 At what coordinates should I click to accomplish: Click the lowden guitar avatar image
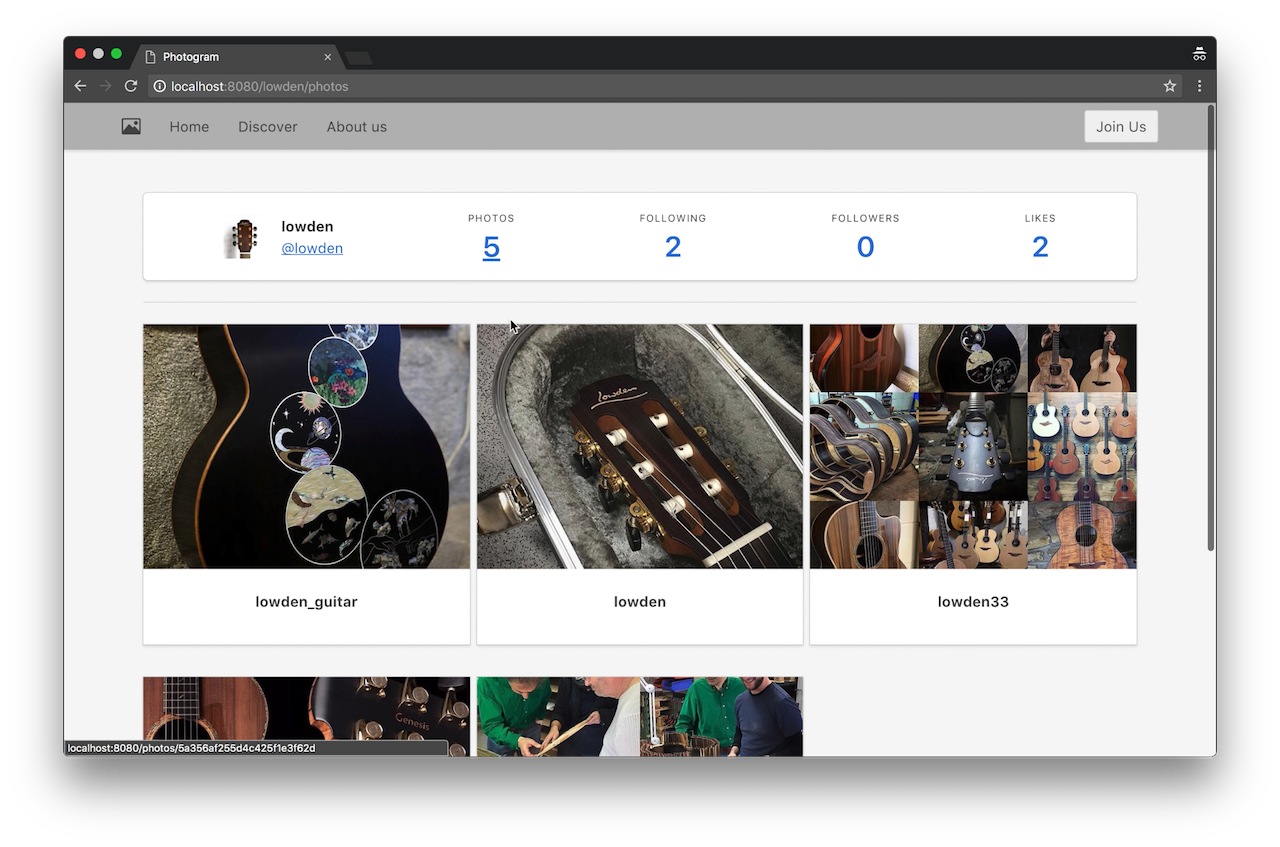click(x=241, y=239)
